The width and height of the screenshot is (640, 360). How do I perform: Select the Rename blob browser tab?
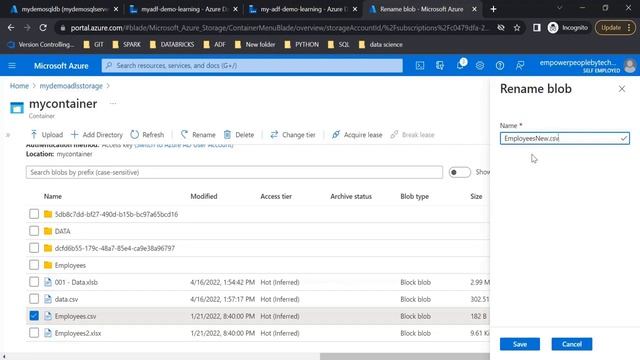422,9
